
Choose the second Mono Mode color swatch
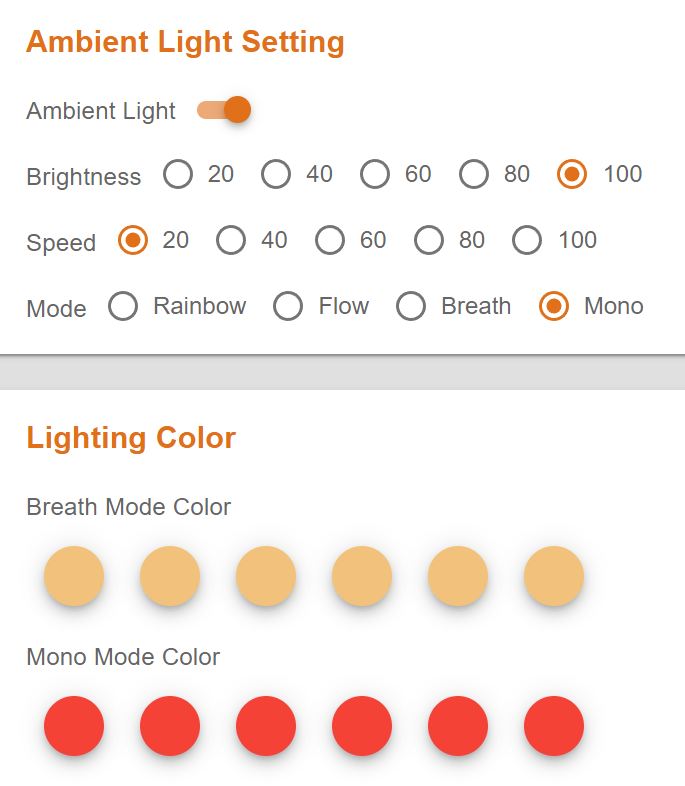pyautogui.click(x=170, y=726)
